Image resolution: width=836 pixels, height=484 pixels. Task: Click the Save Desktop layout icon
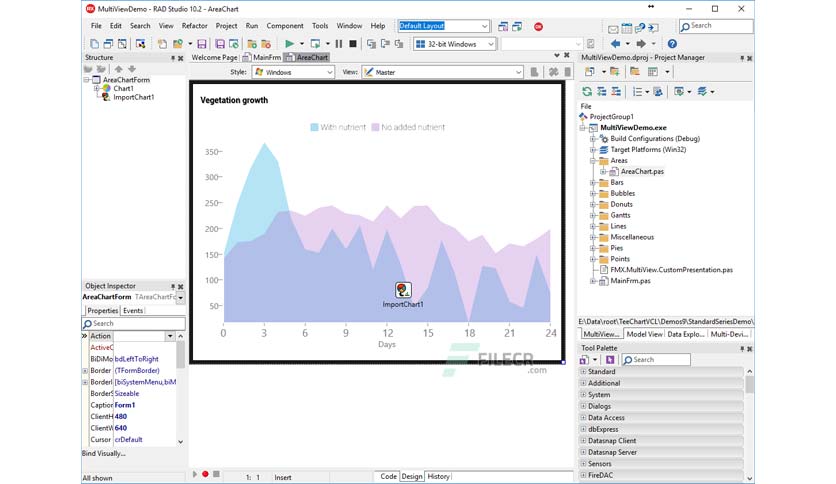(x=503, y=26)
